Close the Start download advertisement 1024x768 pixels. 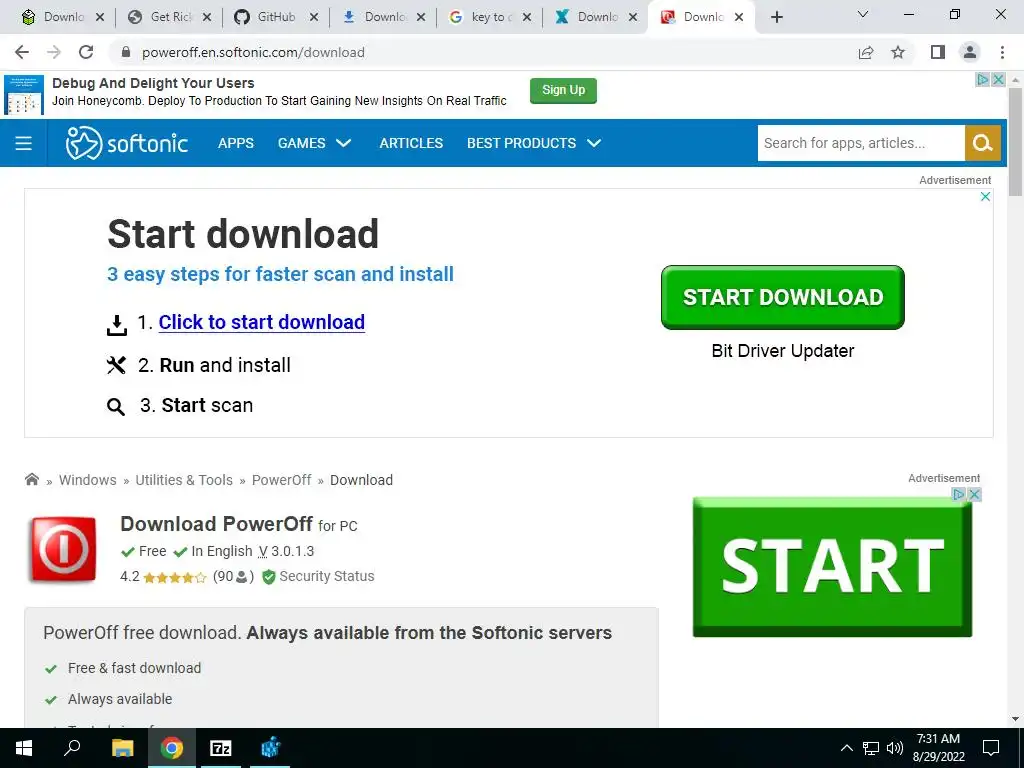pos(985,197)
